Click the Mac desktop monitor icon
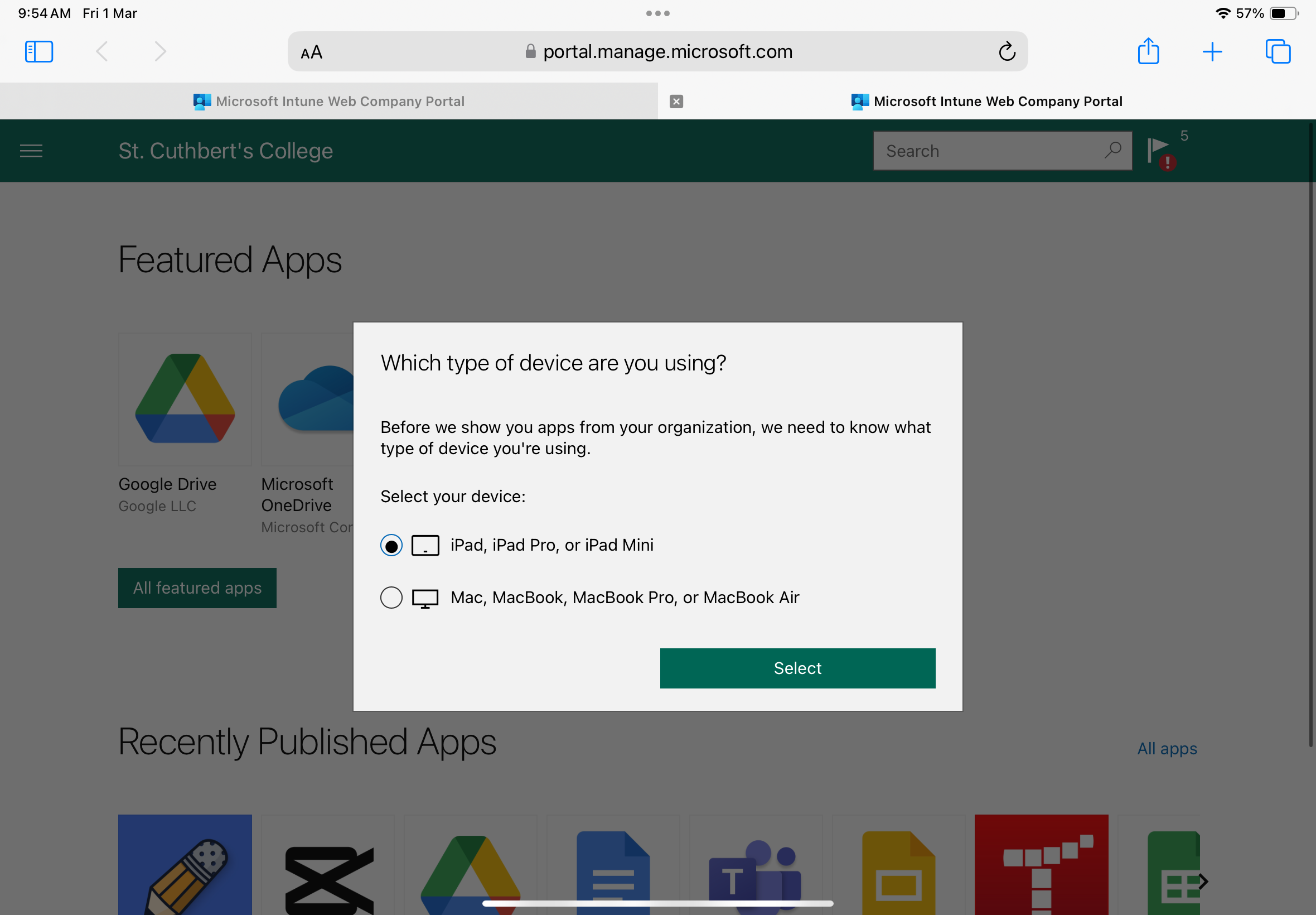 click(x=425, y=599)
